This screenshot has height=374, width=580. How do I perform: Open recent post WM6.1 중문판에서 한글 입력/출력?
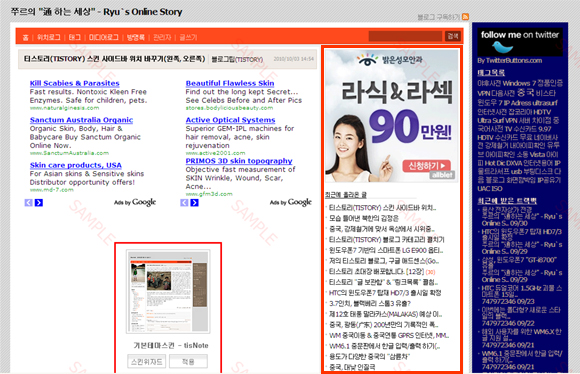point(384,346)
